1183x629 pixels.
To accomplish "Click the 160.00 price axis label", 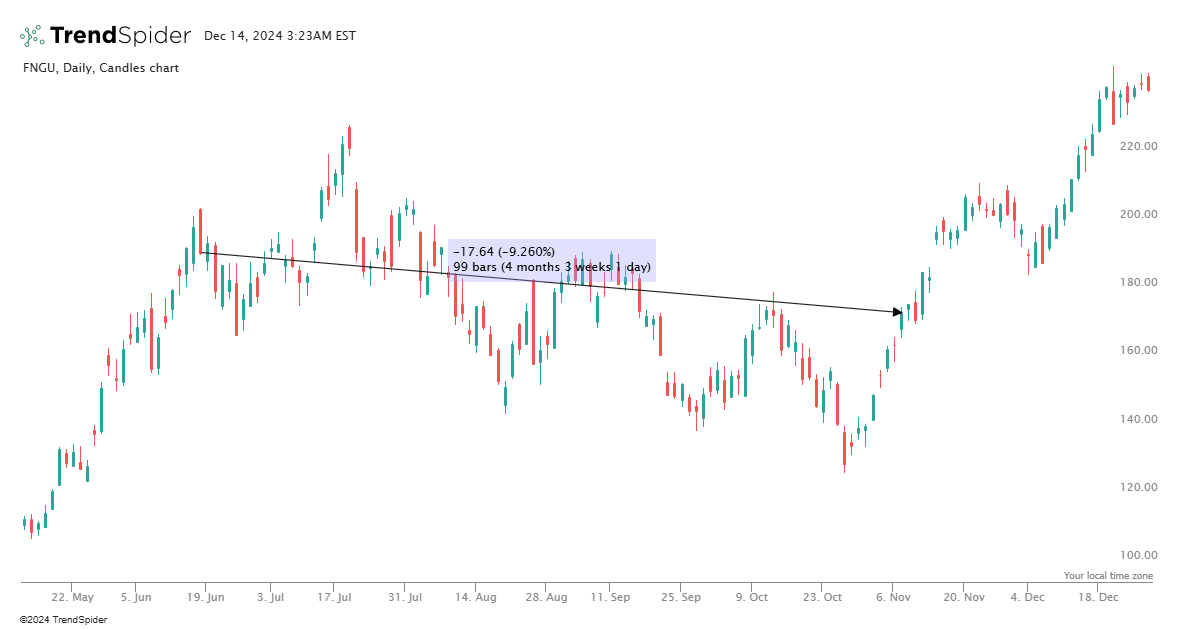I will click(x=1139, y=351).
